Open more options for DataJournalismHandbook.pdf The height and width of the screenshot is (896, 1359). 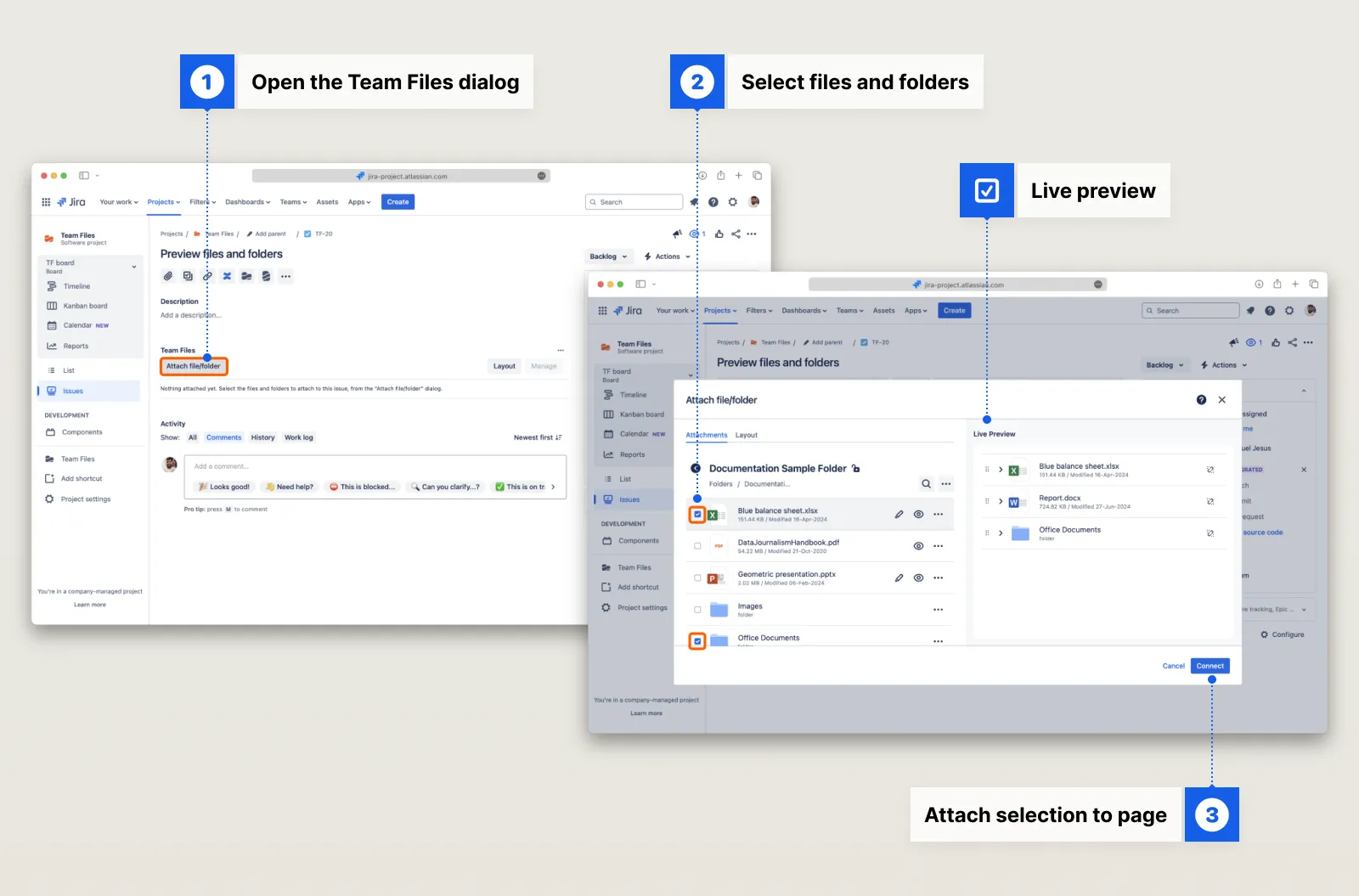[939, 546]
